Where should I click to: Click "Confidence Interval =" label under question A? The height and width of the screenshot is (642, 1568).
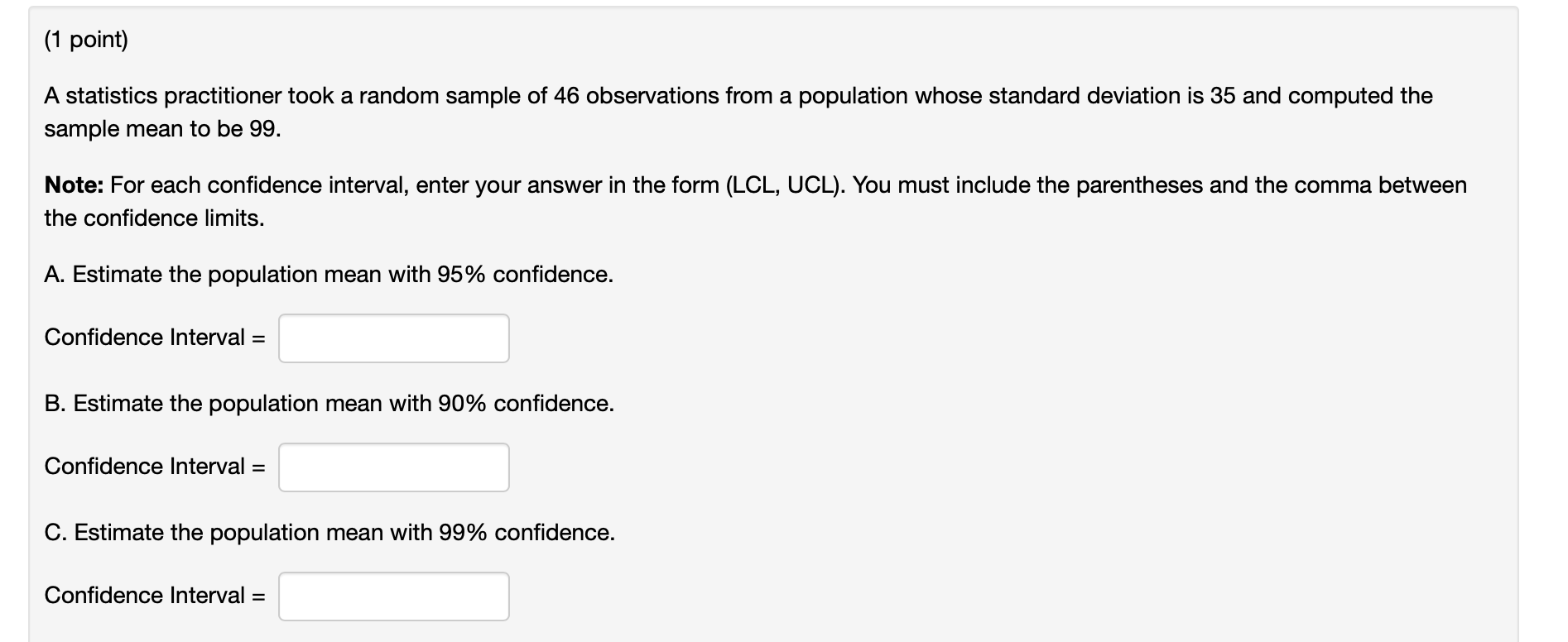tap(155, 338)
